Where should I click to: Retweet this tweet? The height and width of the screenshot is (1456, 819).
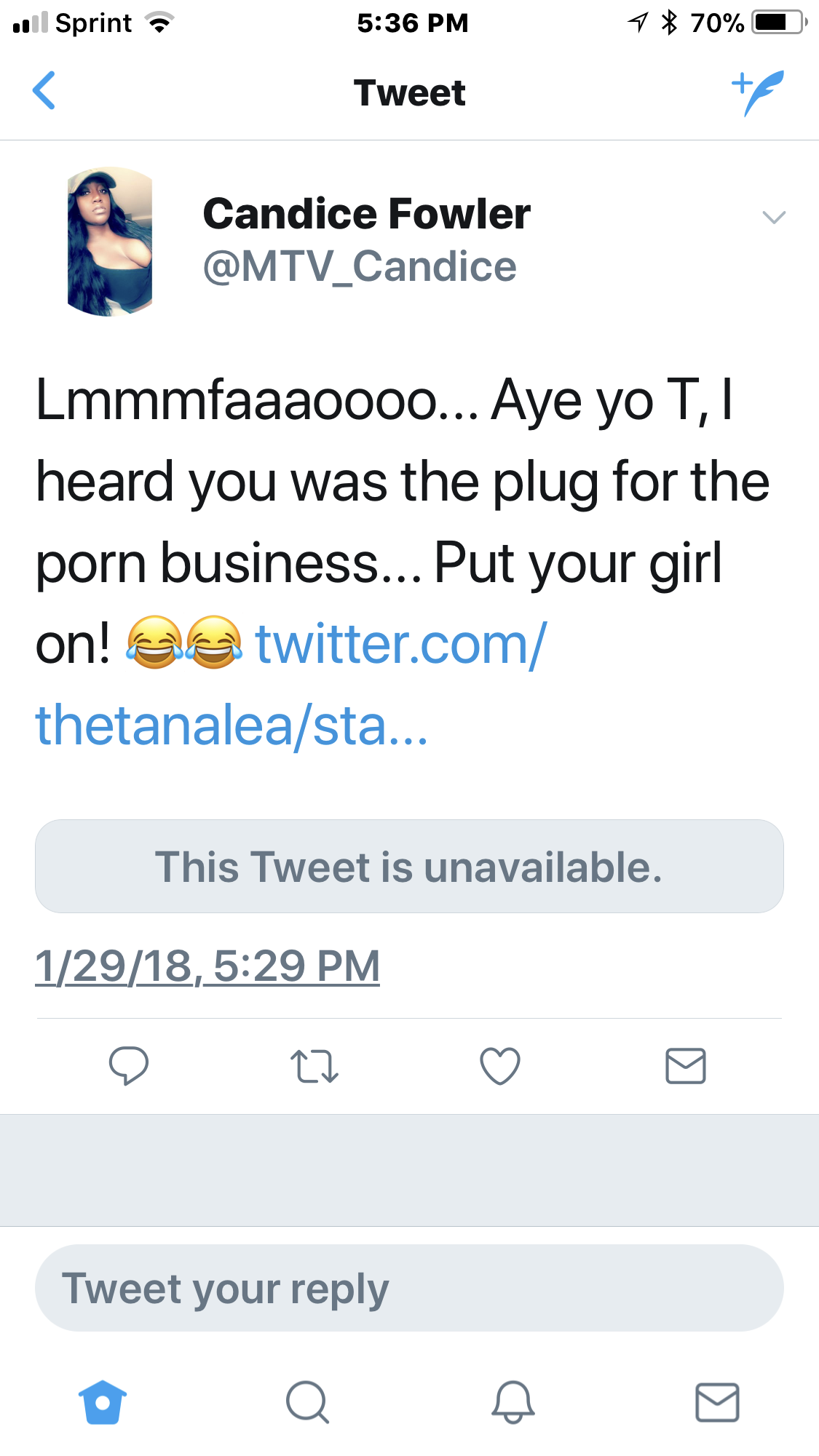314,1067
